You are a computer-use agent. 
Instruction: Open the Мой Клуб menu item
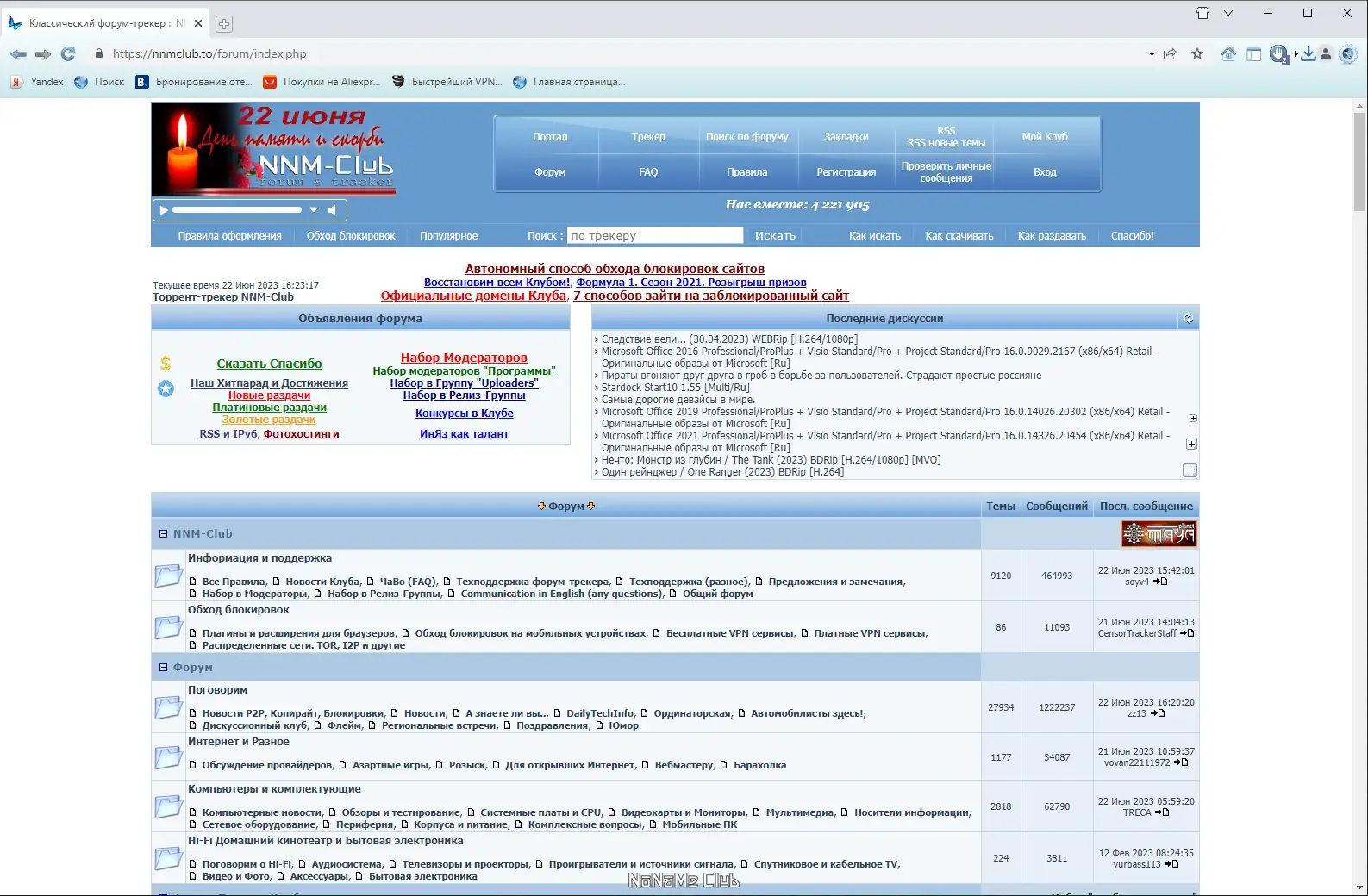(1045, 136)
